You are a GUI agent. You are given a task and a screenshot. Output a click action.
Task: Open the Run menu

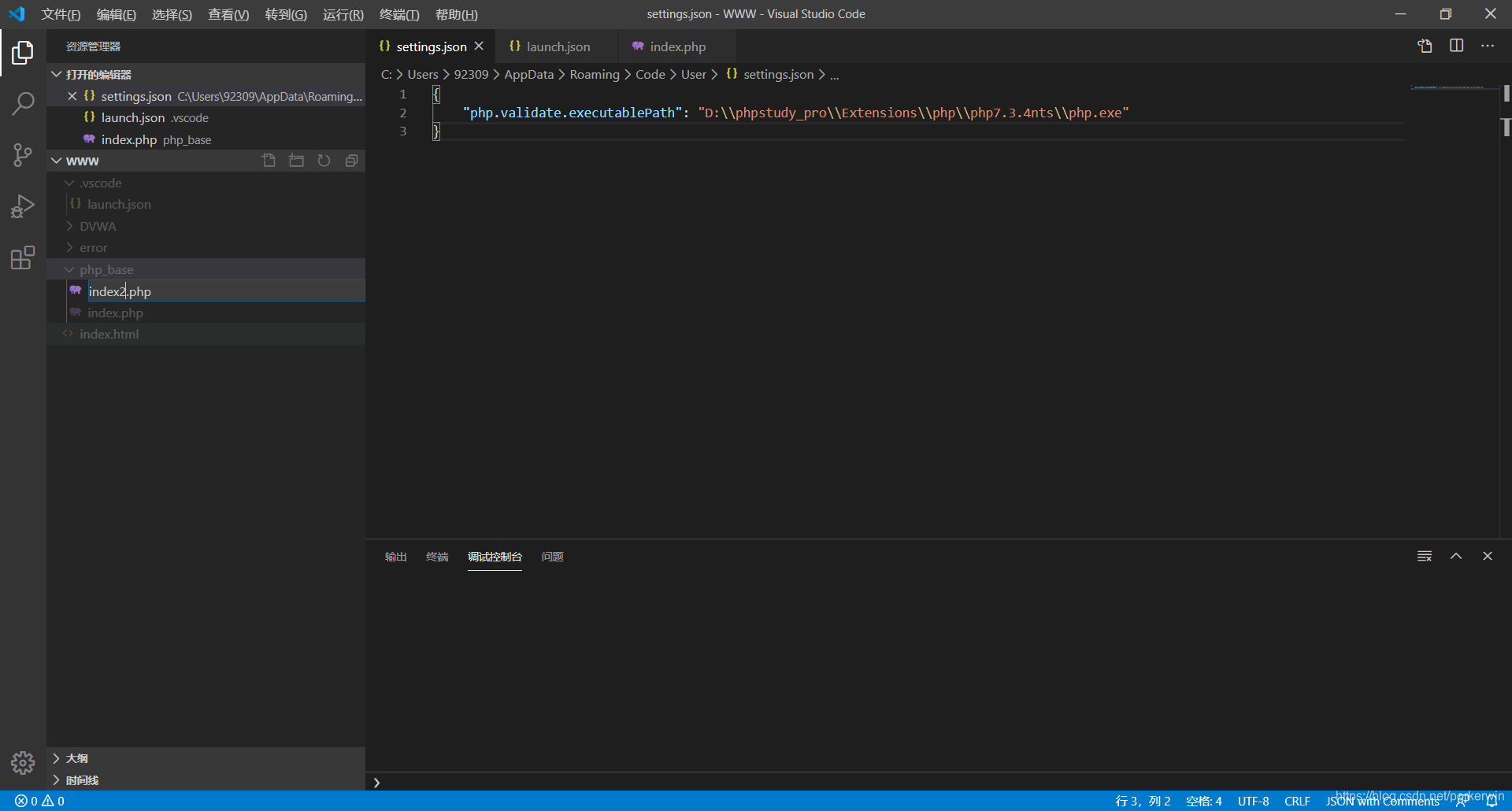(x=343, y=14)
